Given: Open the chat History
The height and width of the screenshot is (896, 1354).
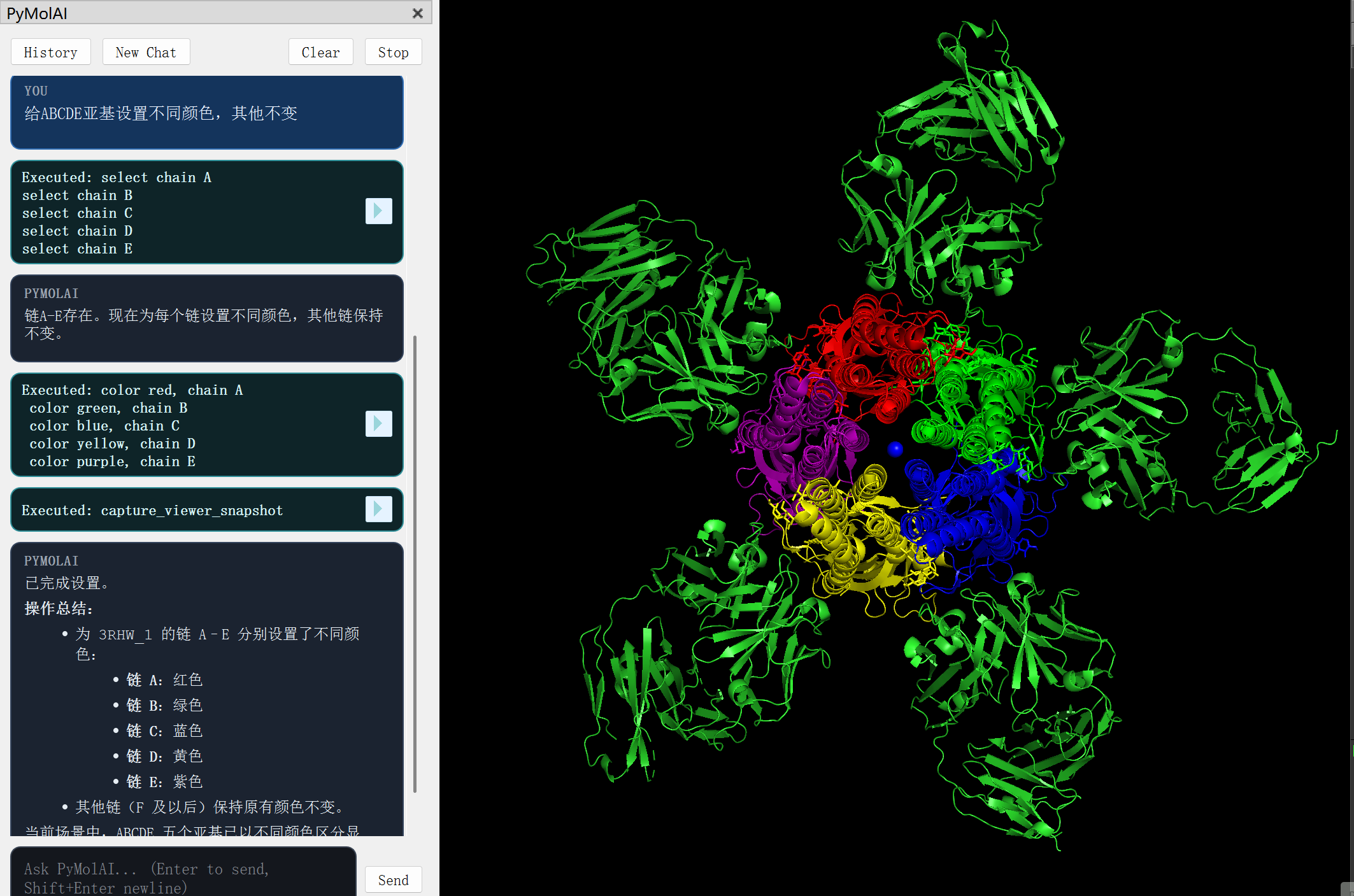Looking at the screenshot, I should (51, 52).
